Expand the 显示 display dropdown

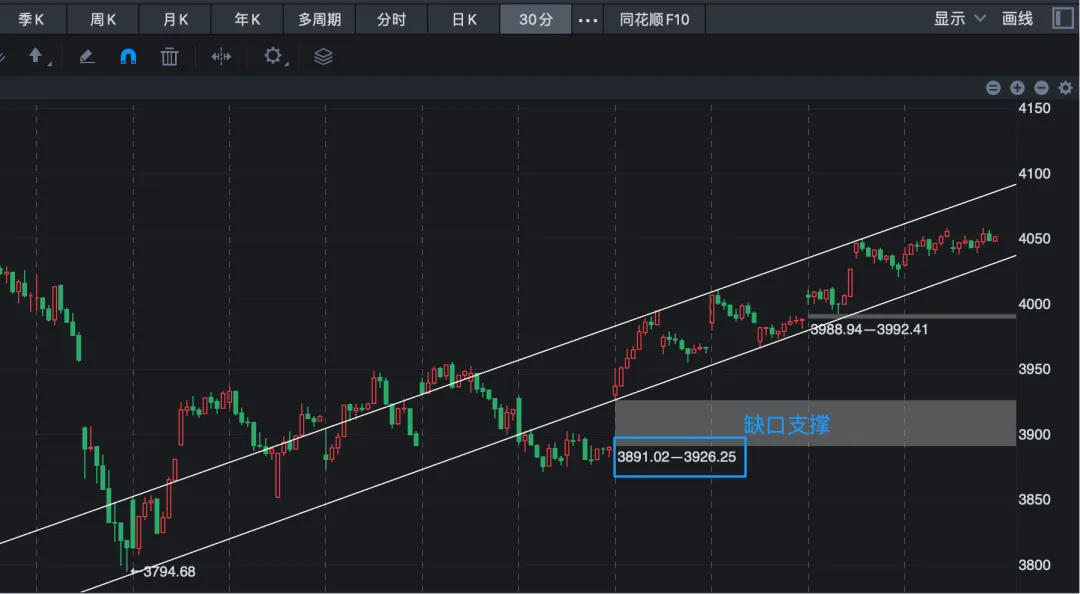(959, 19)
